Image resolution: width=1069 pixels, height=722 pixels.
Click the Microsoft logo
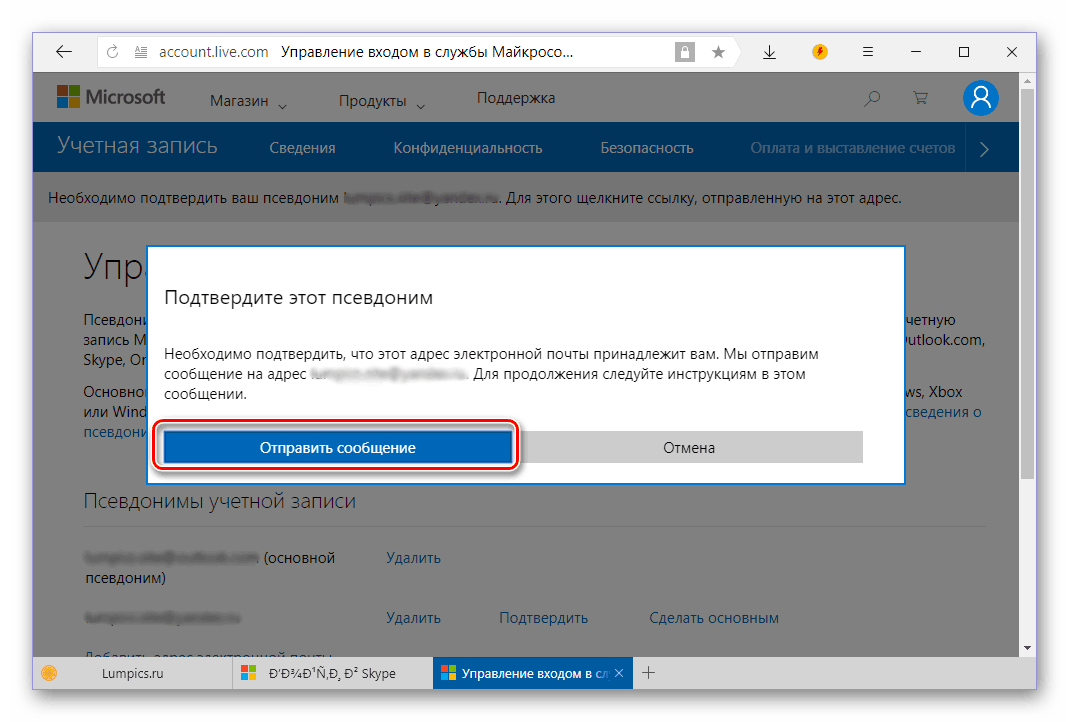pos(110,98)
